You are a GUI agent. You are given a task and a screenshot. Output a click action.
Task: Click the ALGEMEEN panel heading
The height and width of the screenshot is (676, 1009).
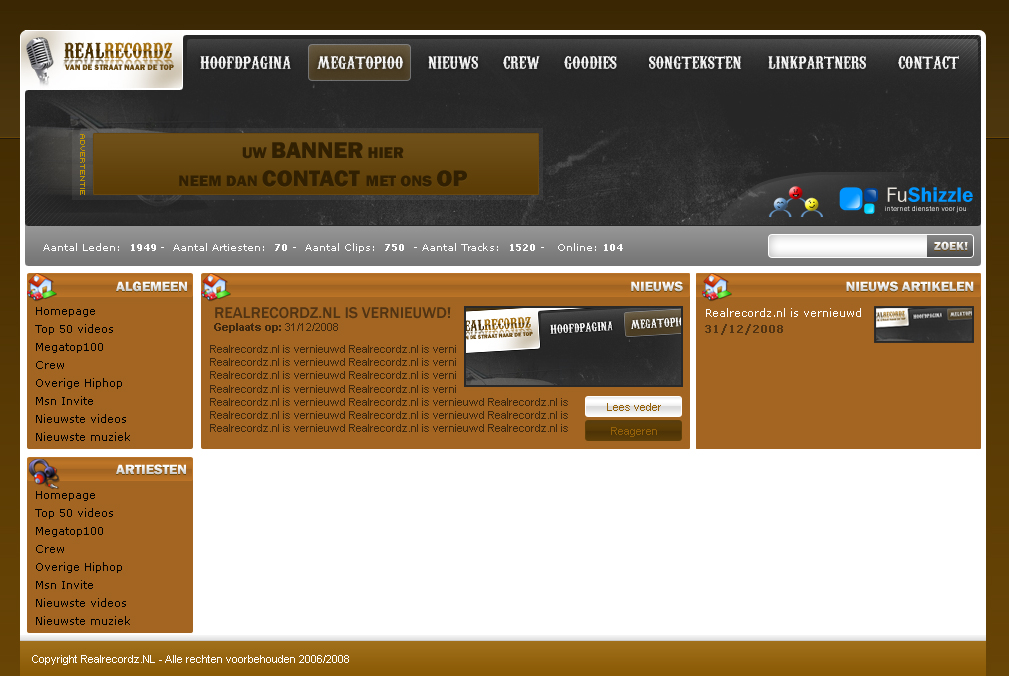point(152,287)
